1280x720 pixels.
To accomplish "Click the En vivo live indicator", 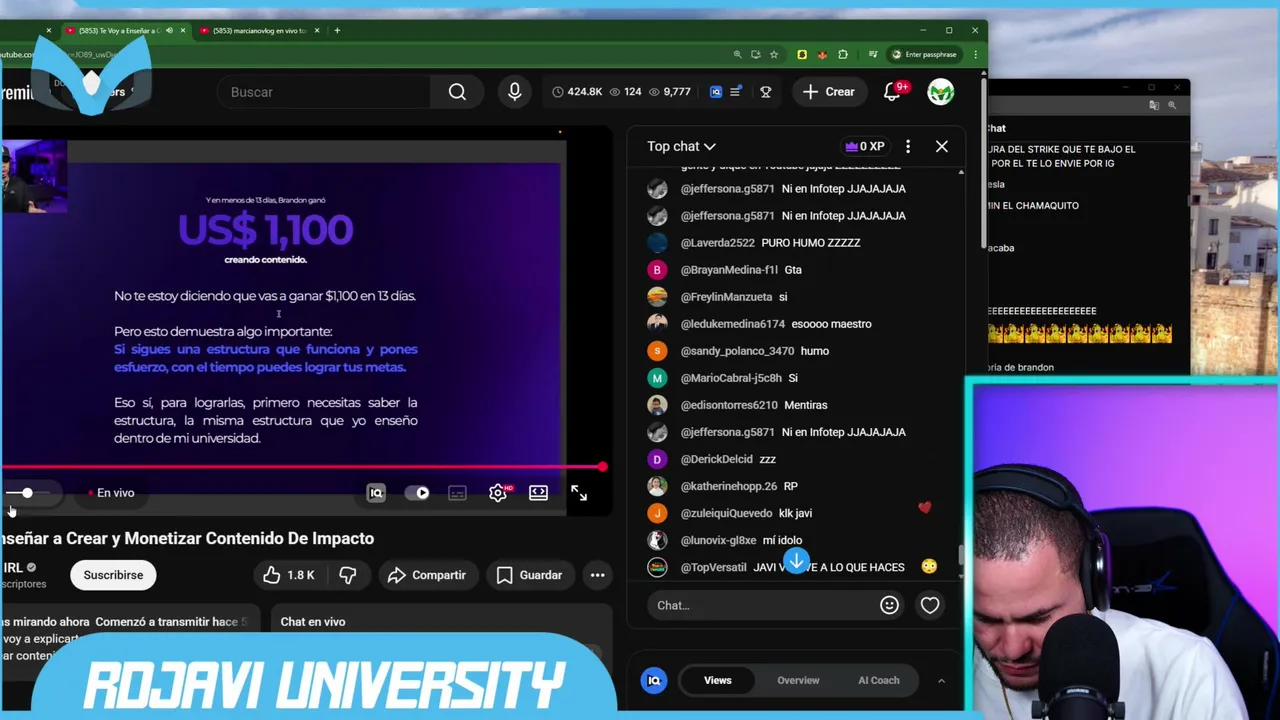I will [x=111, y=493].
